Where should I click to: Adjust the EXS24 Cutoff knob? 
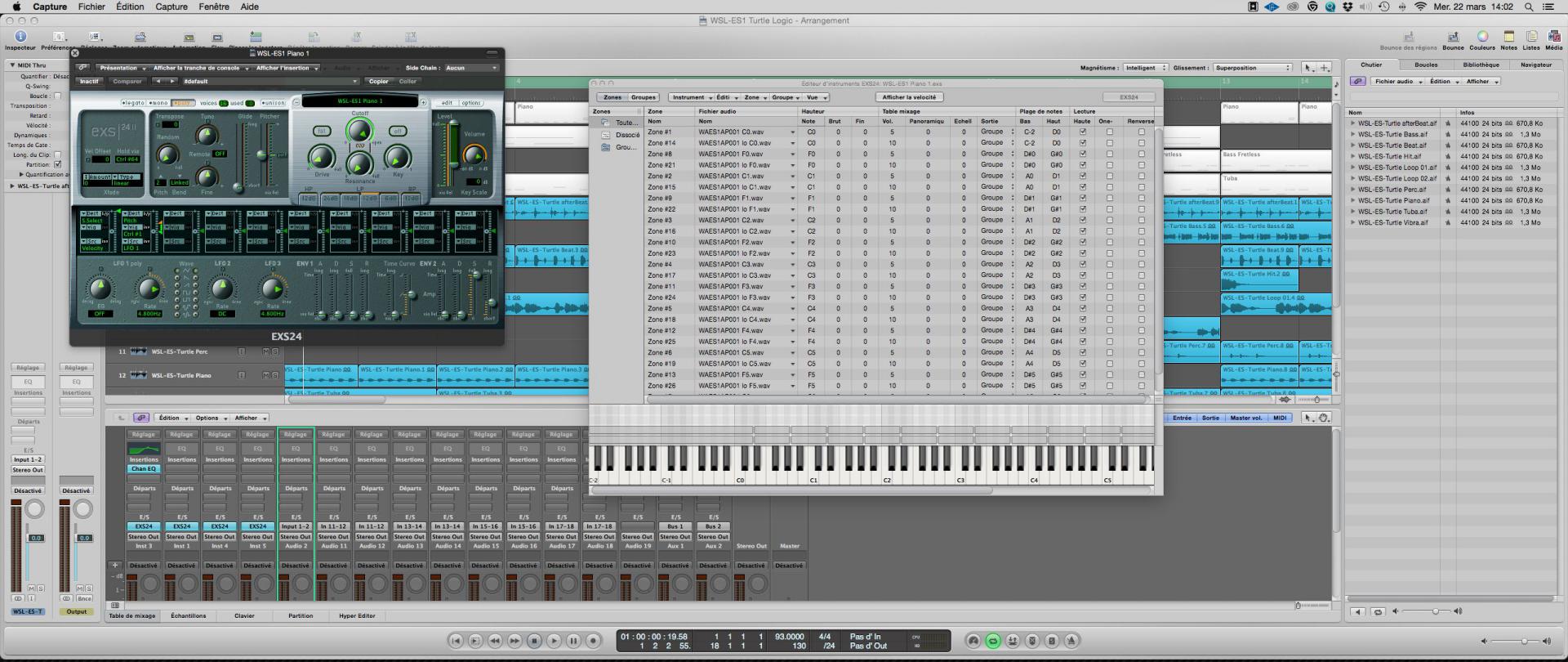359,130
